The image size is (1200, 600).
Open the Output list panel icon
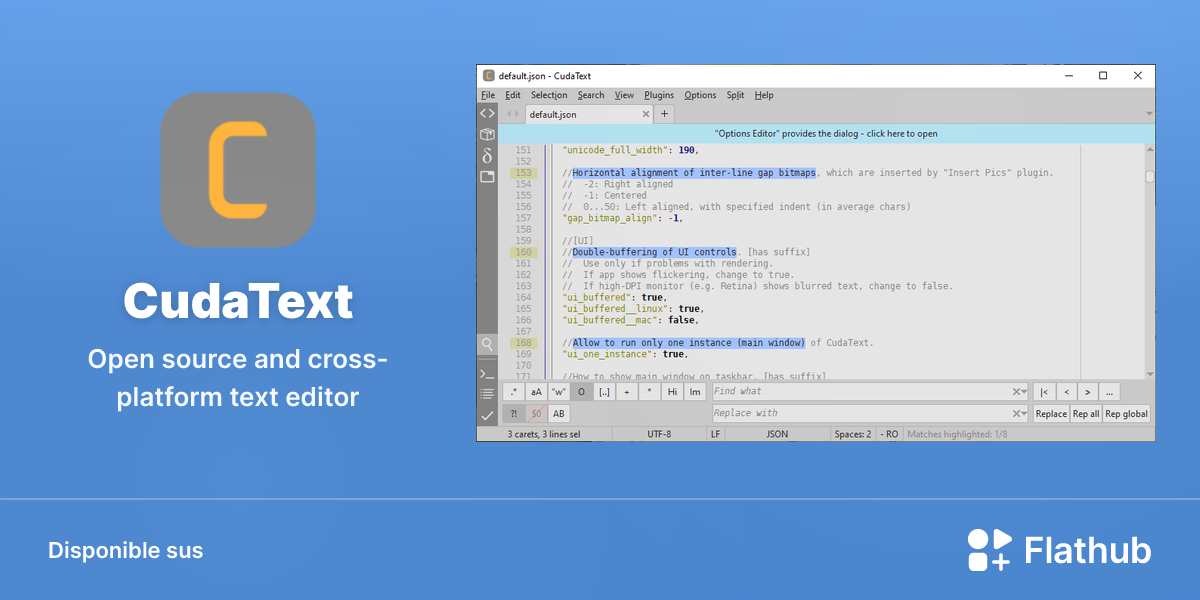(487, 394)
